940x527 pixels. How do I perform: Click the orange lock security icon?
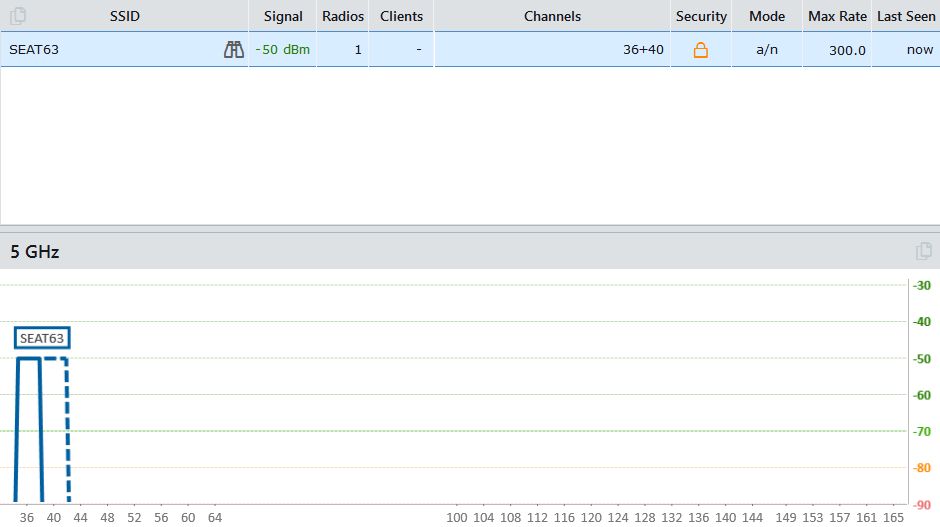[700, 50]
